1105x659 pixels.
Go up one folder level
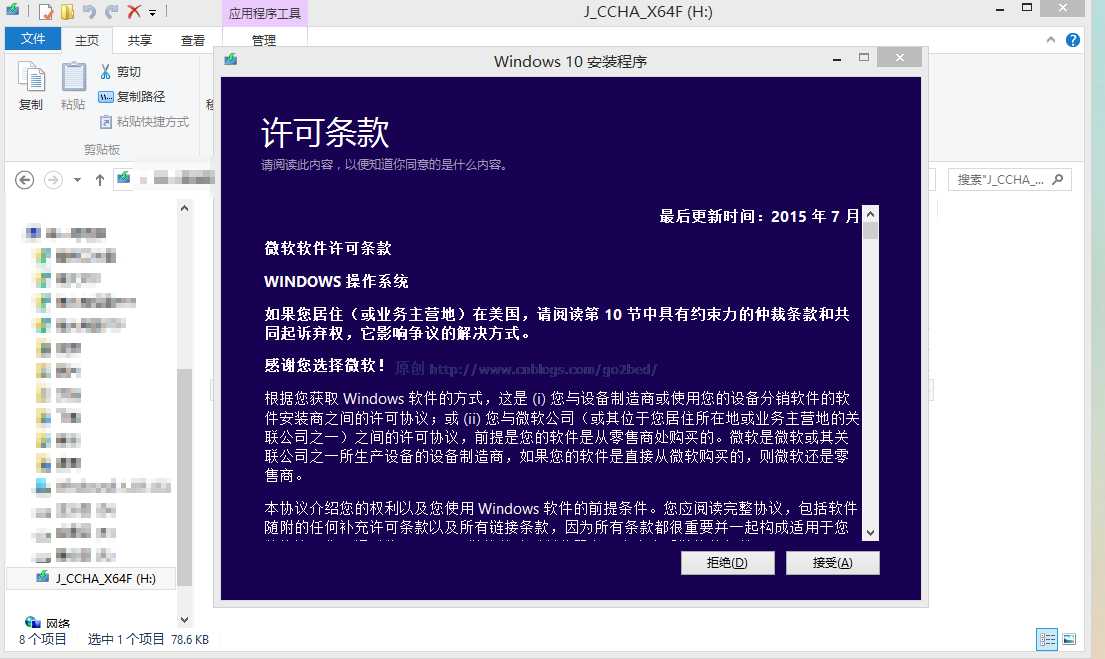point(99,180)
